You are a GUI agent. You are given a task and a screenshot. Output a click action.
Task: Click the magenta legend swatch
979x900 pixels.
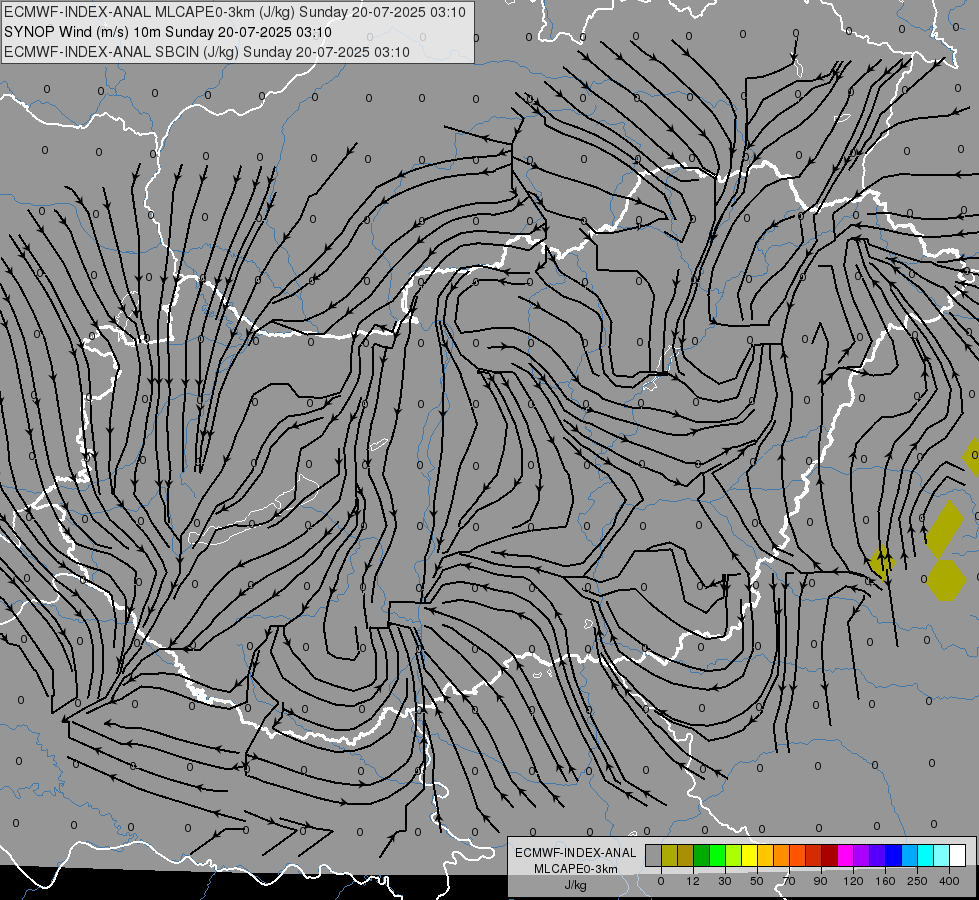[845, 855]
